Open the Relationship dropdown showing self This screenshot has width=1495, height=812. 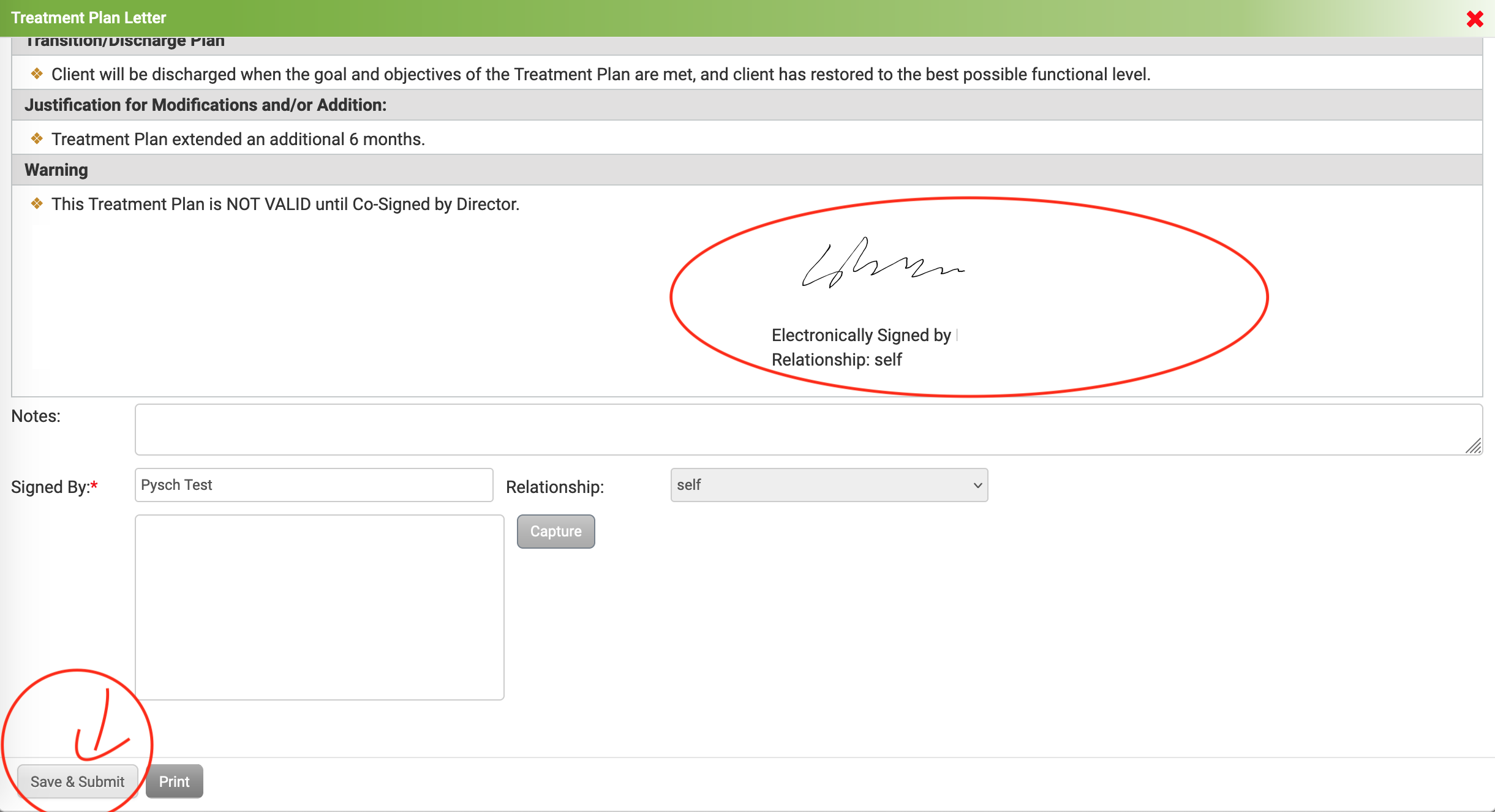tap(829, 485)
